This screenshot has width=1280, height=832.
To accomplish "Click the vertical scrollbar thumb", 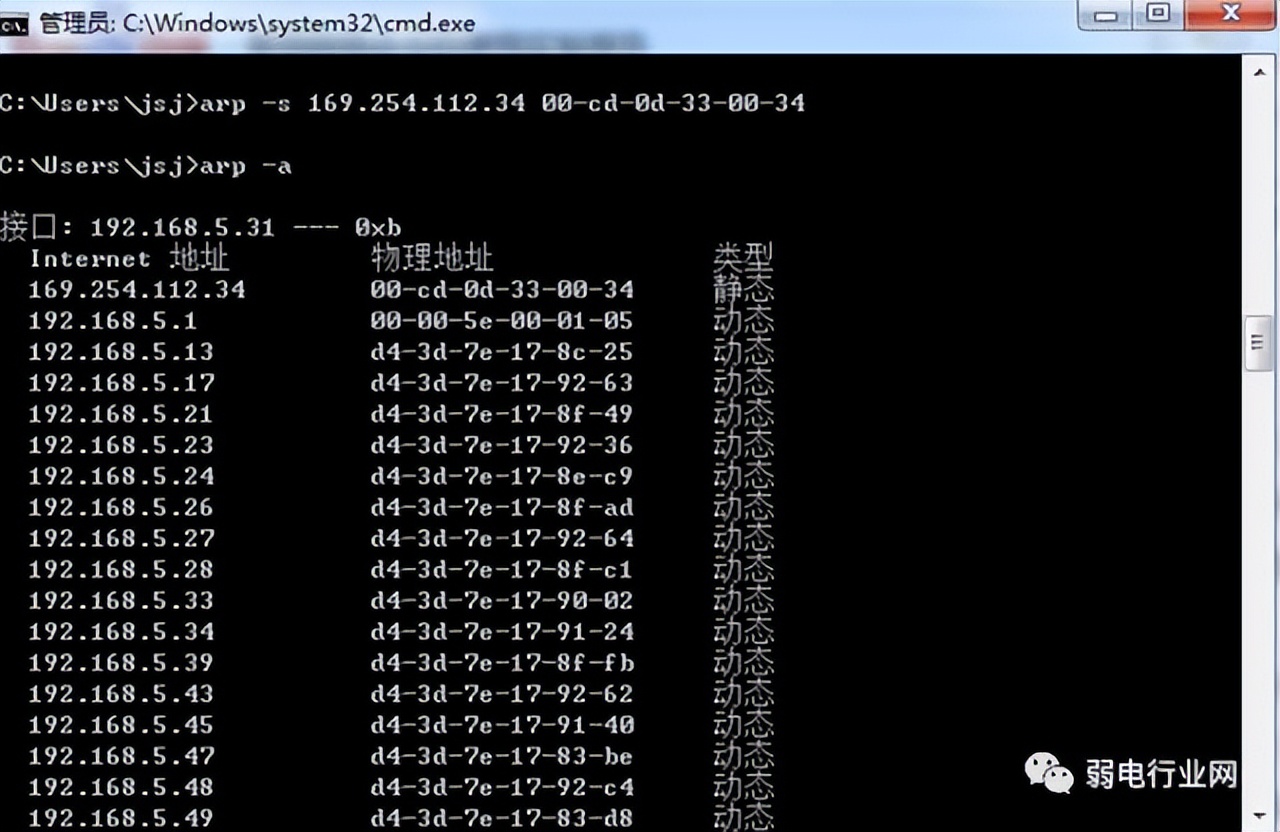I will coord(1258,343).
